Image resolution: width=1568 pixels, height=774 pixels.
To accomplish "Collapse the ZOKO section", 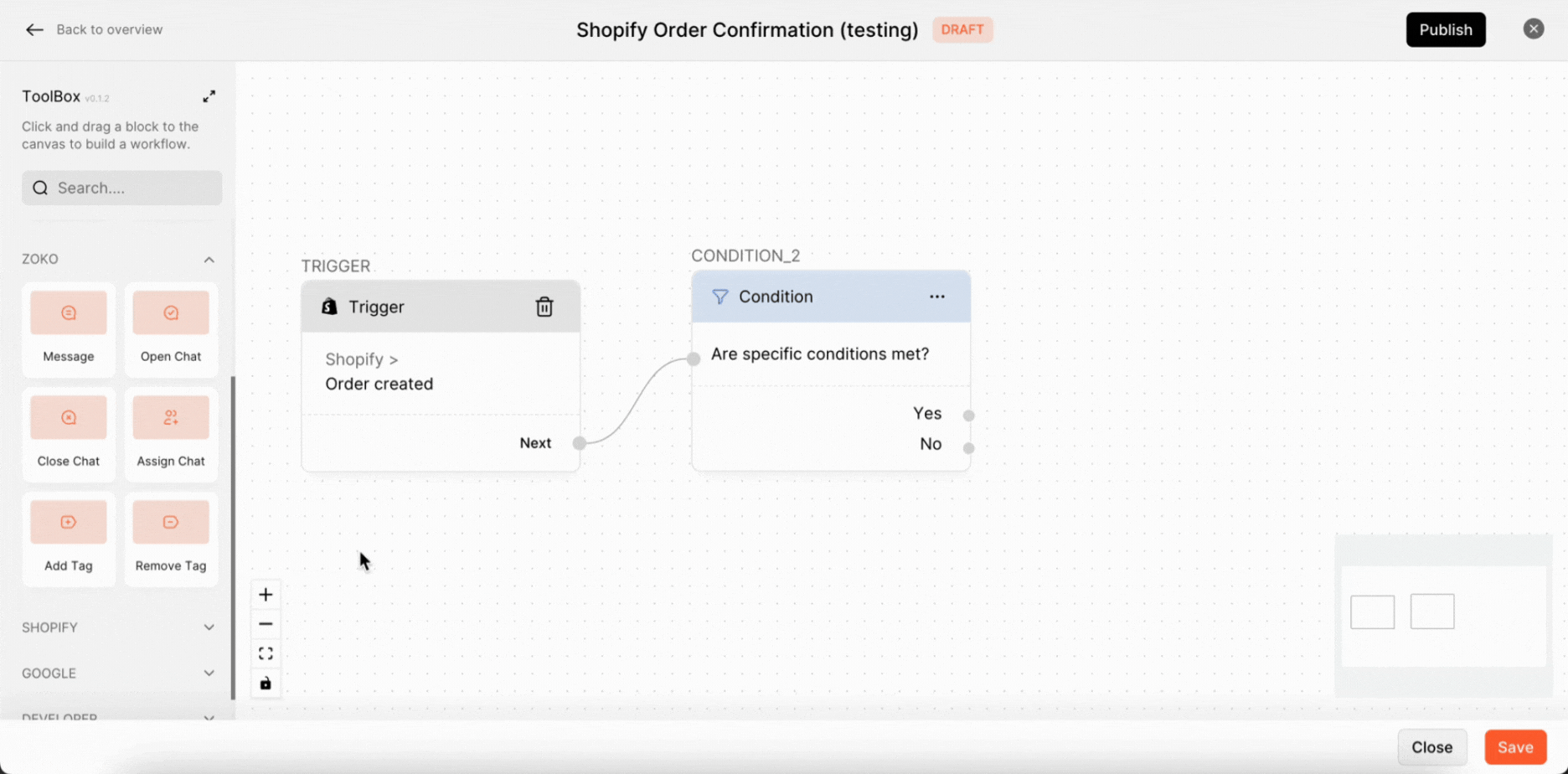I will [209, 260].
